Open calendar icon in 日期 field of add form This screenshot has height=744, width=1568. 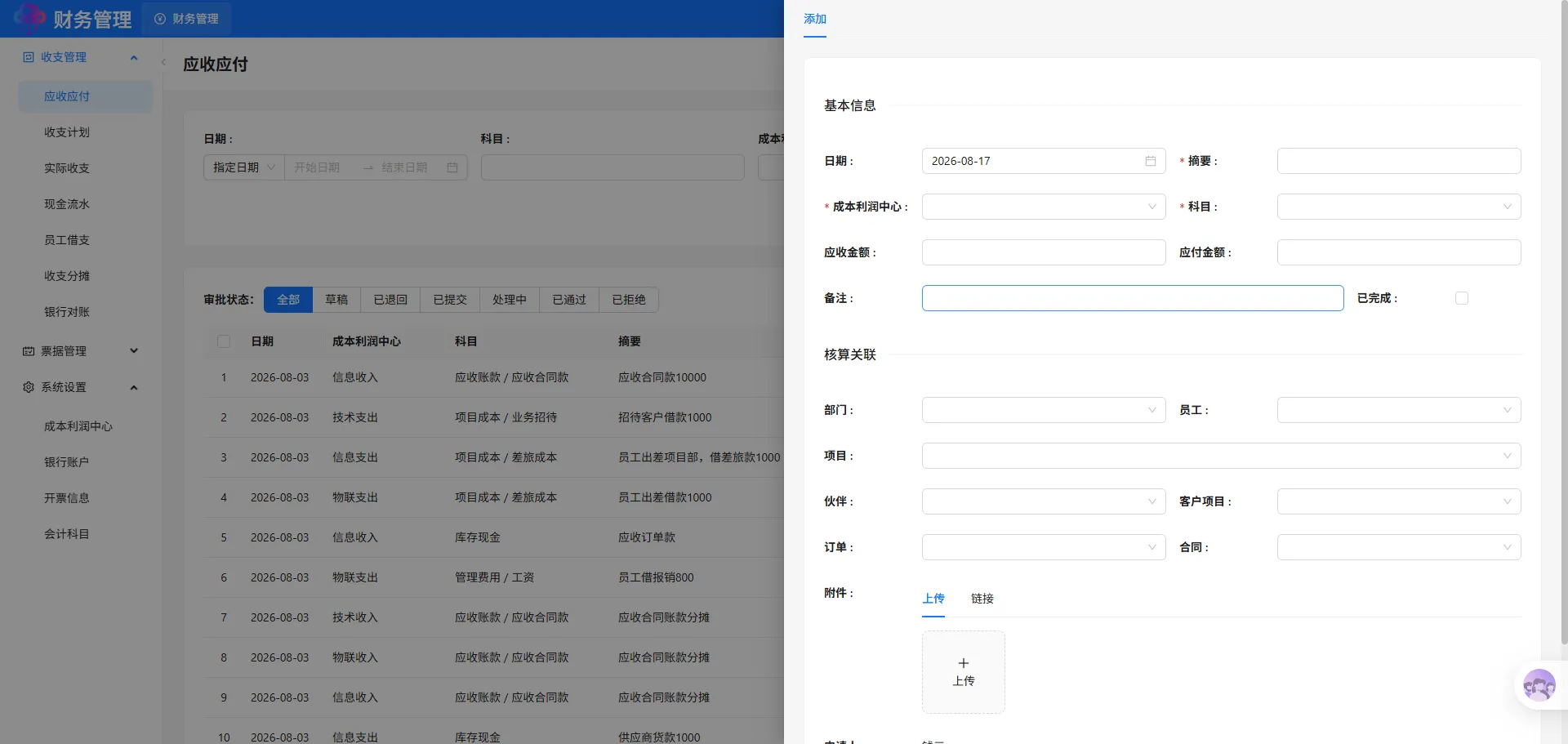tap(1151, 161)
